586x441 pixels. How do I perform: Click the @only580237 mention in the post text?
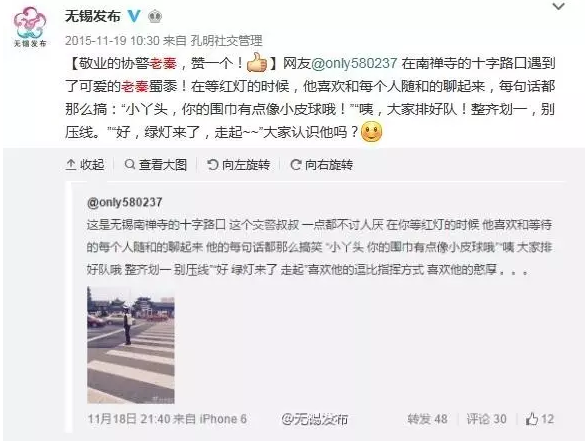[x=354, y=63]
